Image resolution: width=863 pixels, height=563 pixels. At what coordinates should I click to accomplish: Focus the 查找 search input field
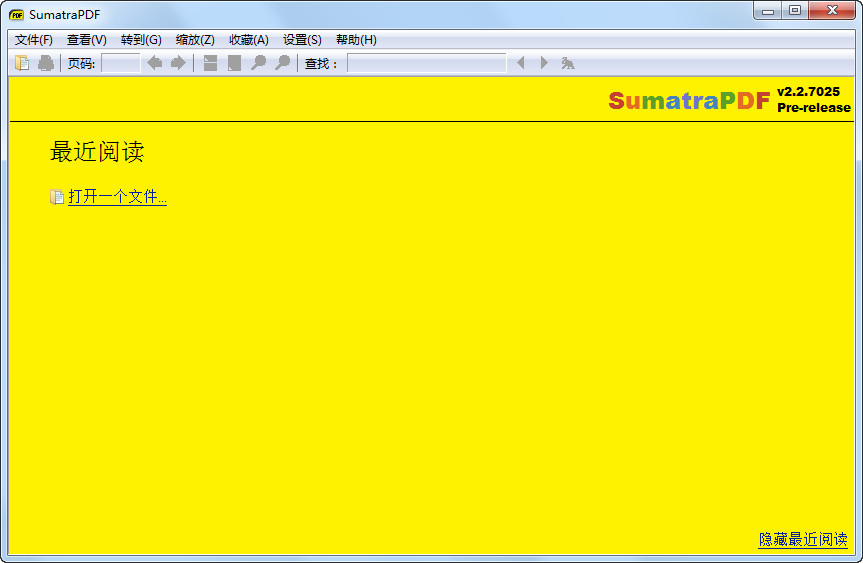pos(427,63)
